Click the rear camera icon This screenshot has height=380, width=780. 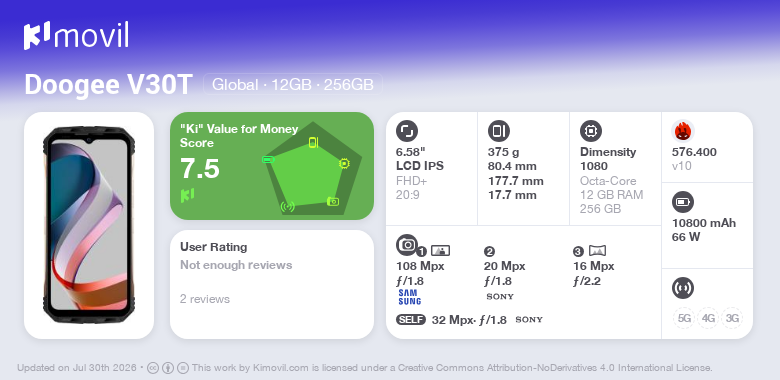(x=407, y=244)
